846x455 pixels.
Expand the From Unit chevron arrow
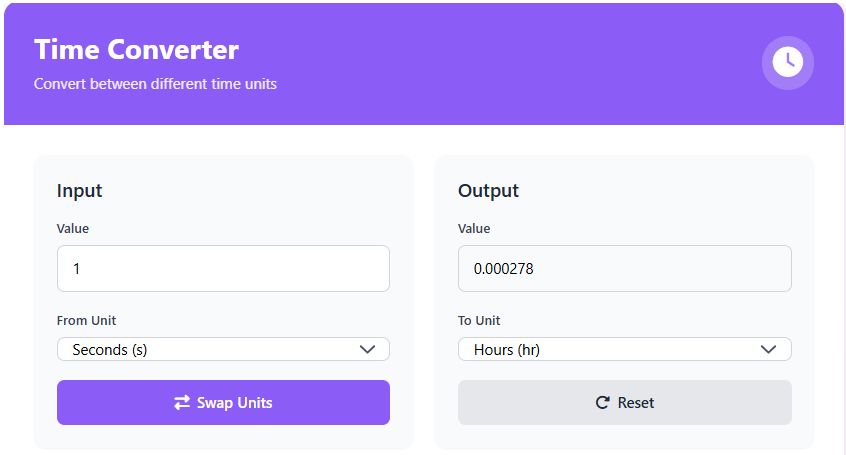tap(367, 349)
